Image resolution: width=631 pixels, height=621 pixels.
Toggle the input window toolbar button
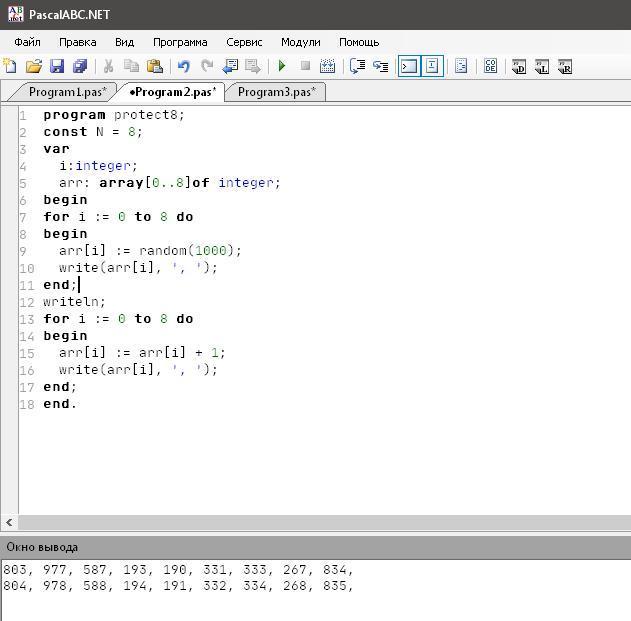click(432, 67)
